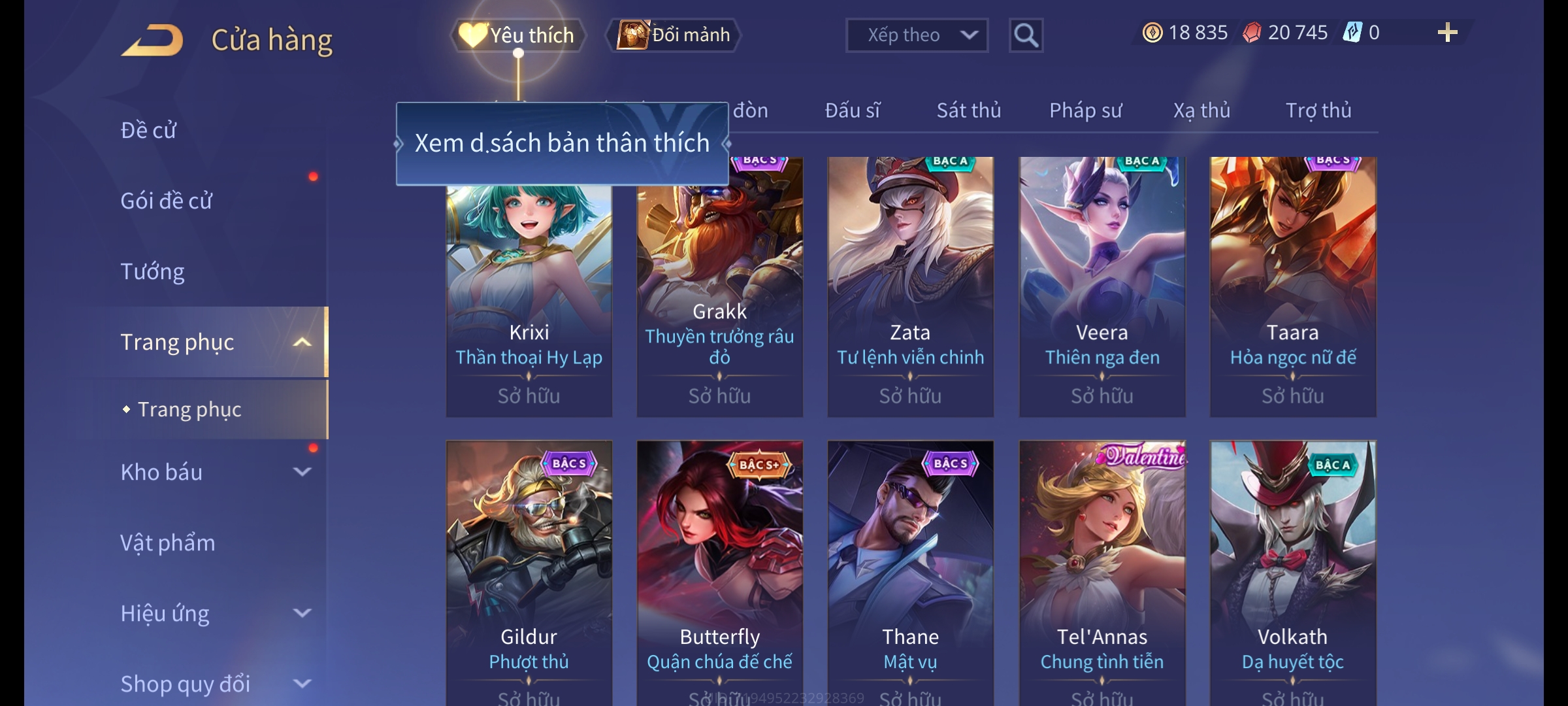Expand Shop quy đổi sidebar section
Viewport: 1568px width, 706px height.
click(x=302, y=683)
